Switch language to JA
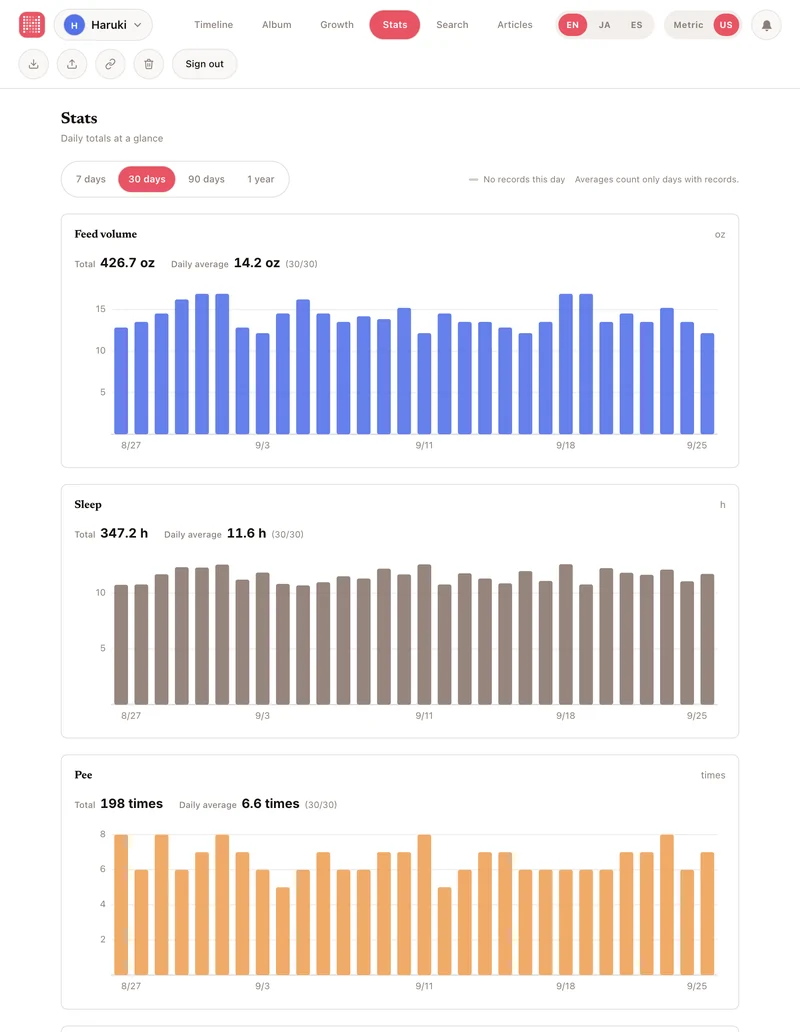Viewport: 800px width, 1032px height. coord(604,25)
